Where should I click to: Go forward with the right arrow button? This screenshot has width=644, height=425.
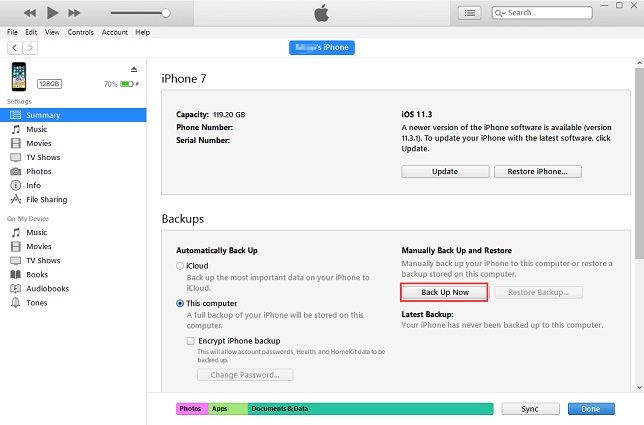(x=30, y=48)
